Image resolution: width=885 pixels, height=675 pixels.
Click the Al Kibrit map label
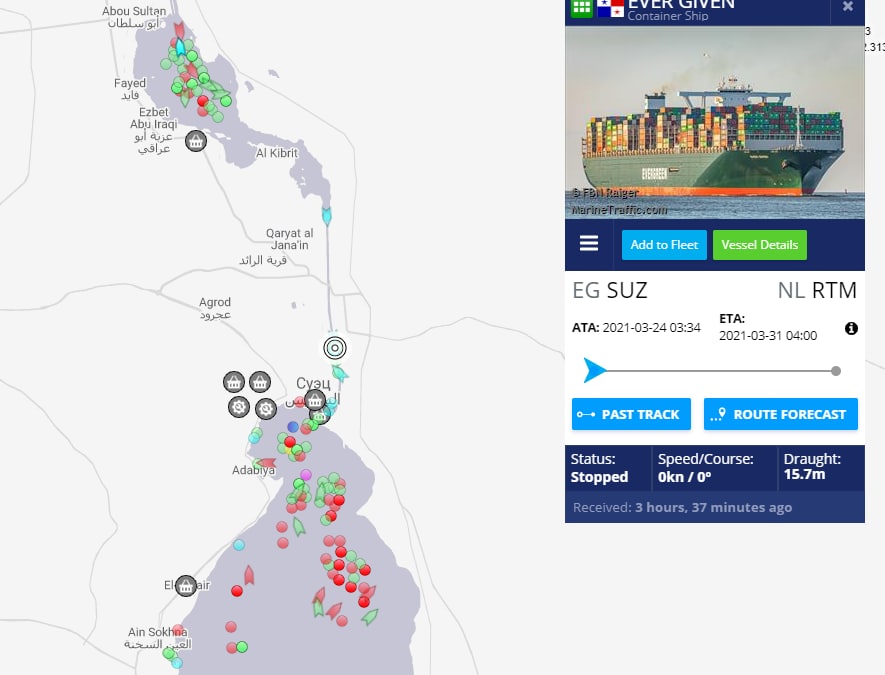coord(277,153)
